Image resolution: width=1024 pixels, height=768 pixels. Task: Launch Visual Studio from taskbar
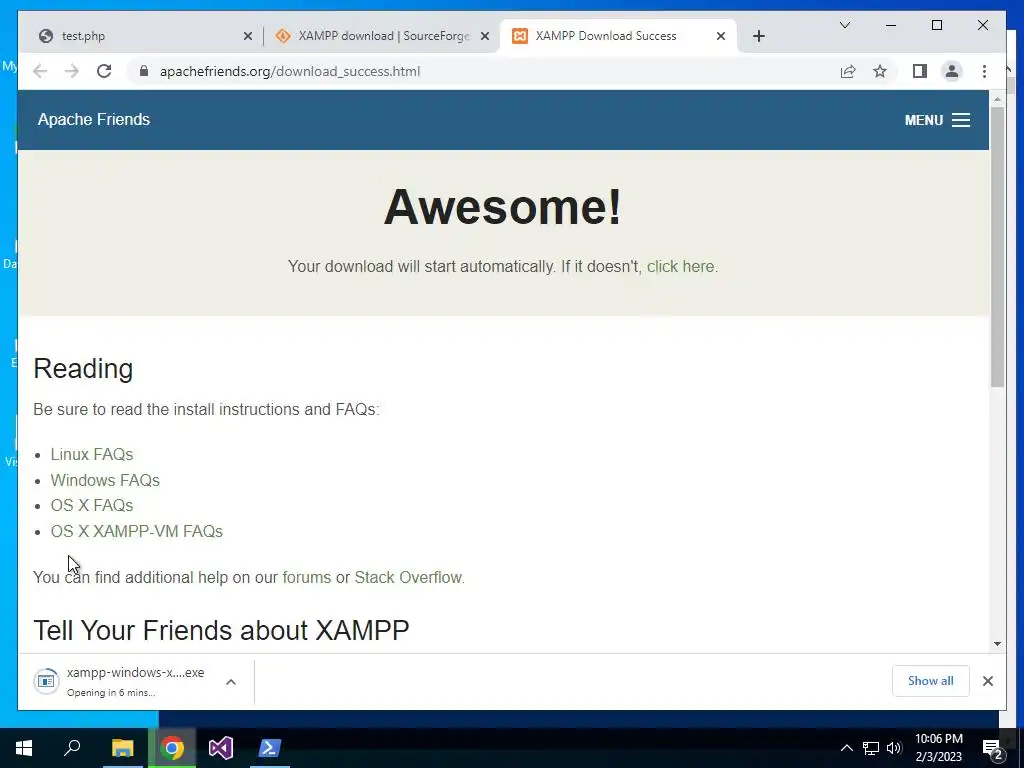(221, 748)
